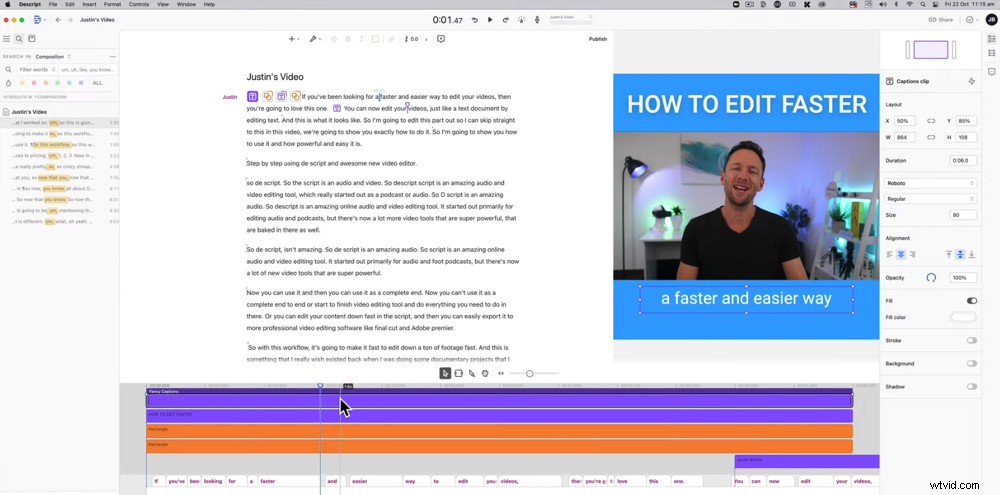Screen dimensions: 1000x495
Task: Go forward with the right arrow
Action: point(70,20)
